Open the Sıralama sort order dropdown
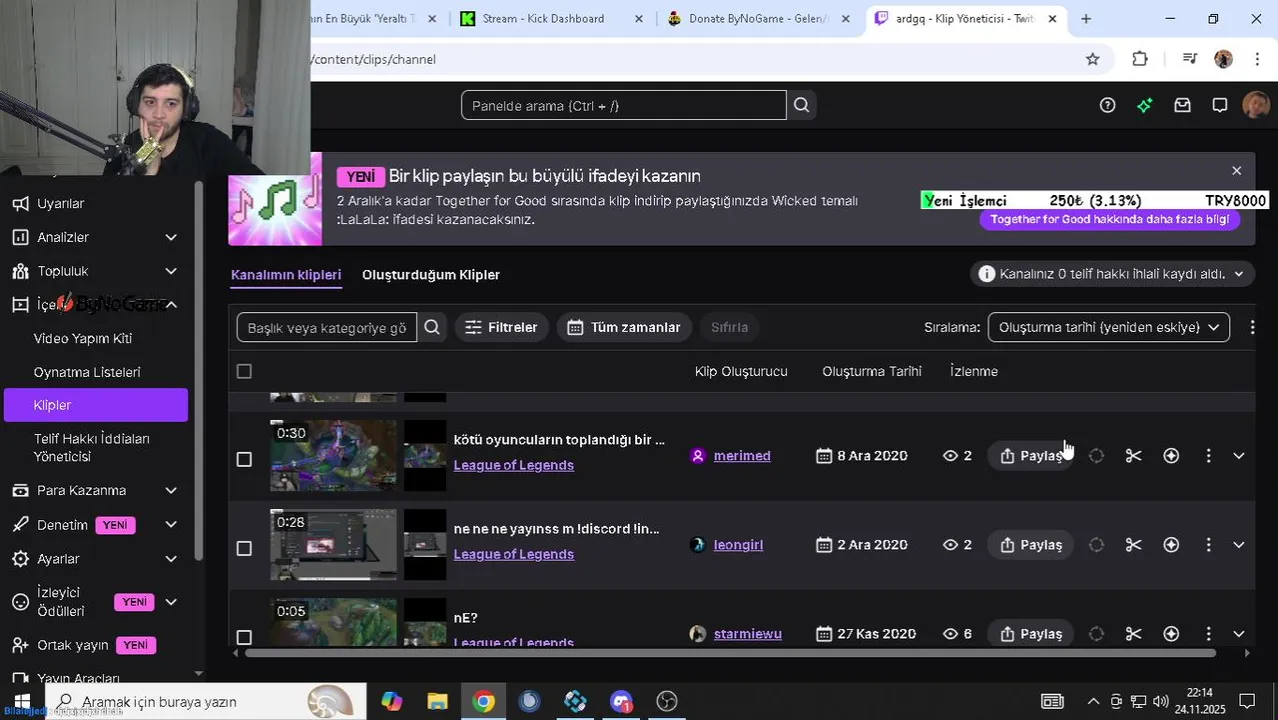1278x720 pixels. tap(1108, 327)
